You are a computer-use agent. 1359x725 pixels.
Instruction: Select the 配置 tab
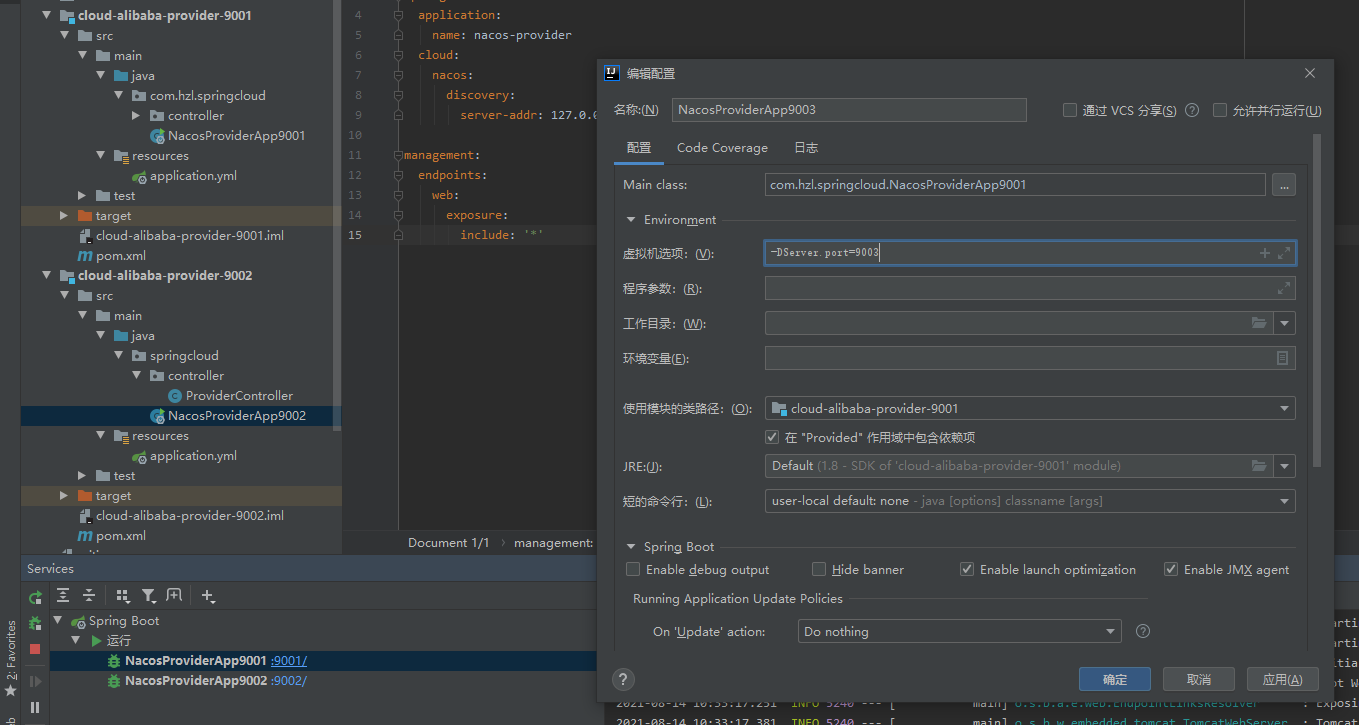tap(639, 148)
